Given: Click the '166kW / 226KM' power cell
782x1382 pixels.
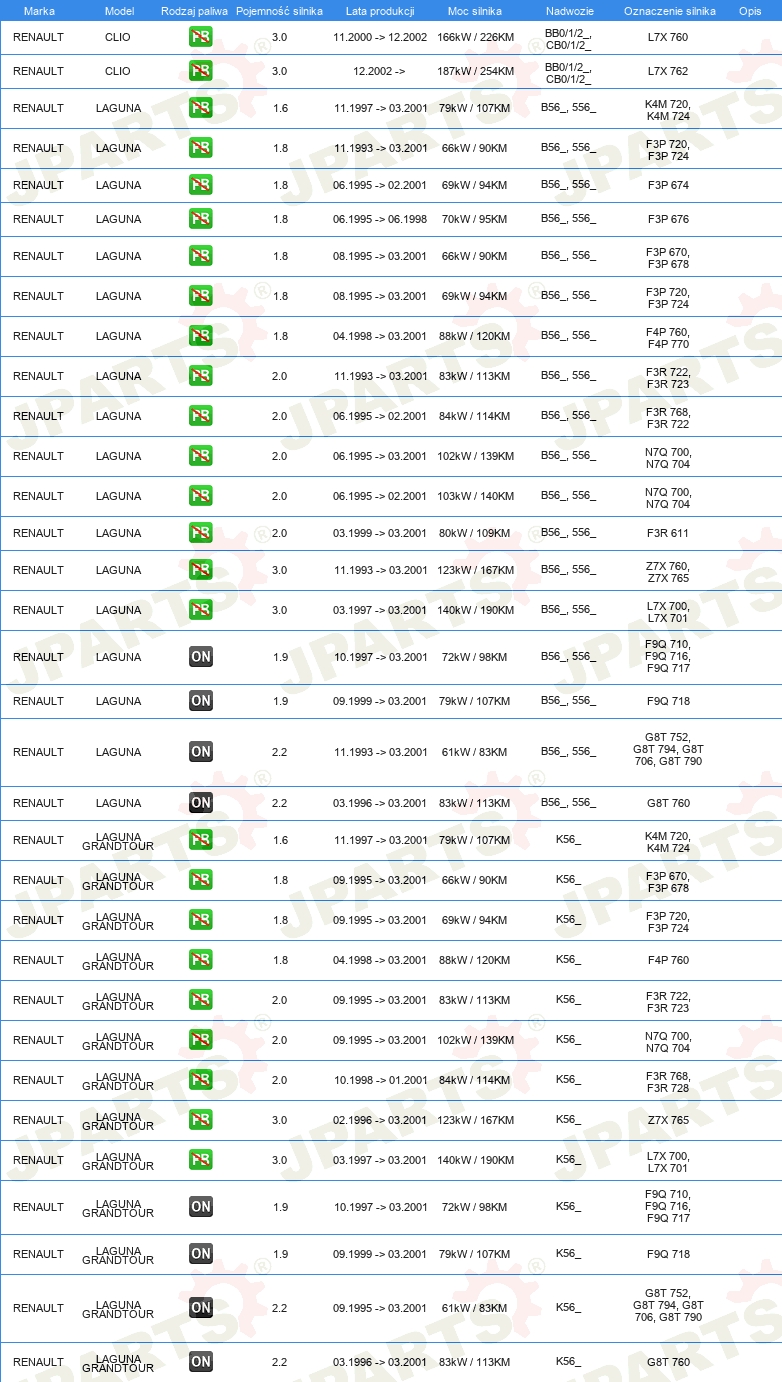Looking at the screenshot, I should 476,37.
